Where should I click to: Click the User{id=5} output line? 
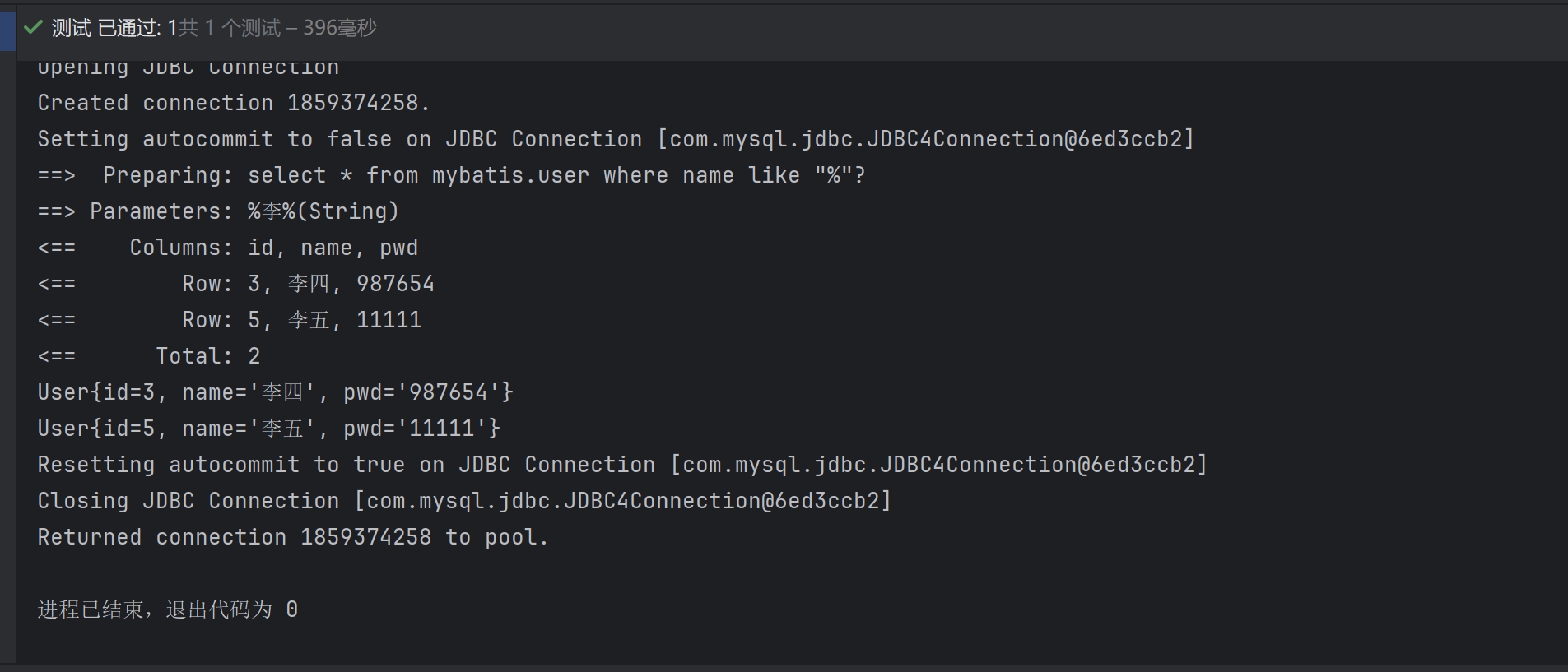pos(269,429)
